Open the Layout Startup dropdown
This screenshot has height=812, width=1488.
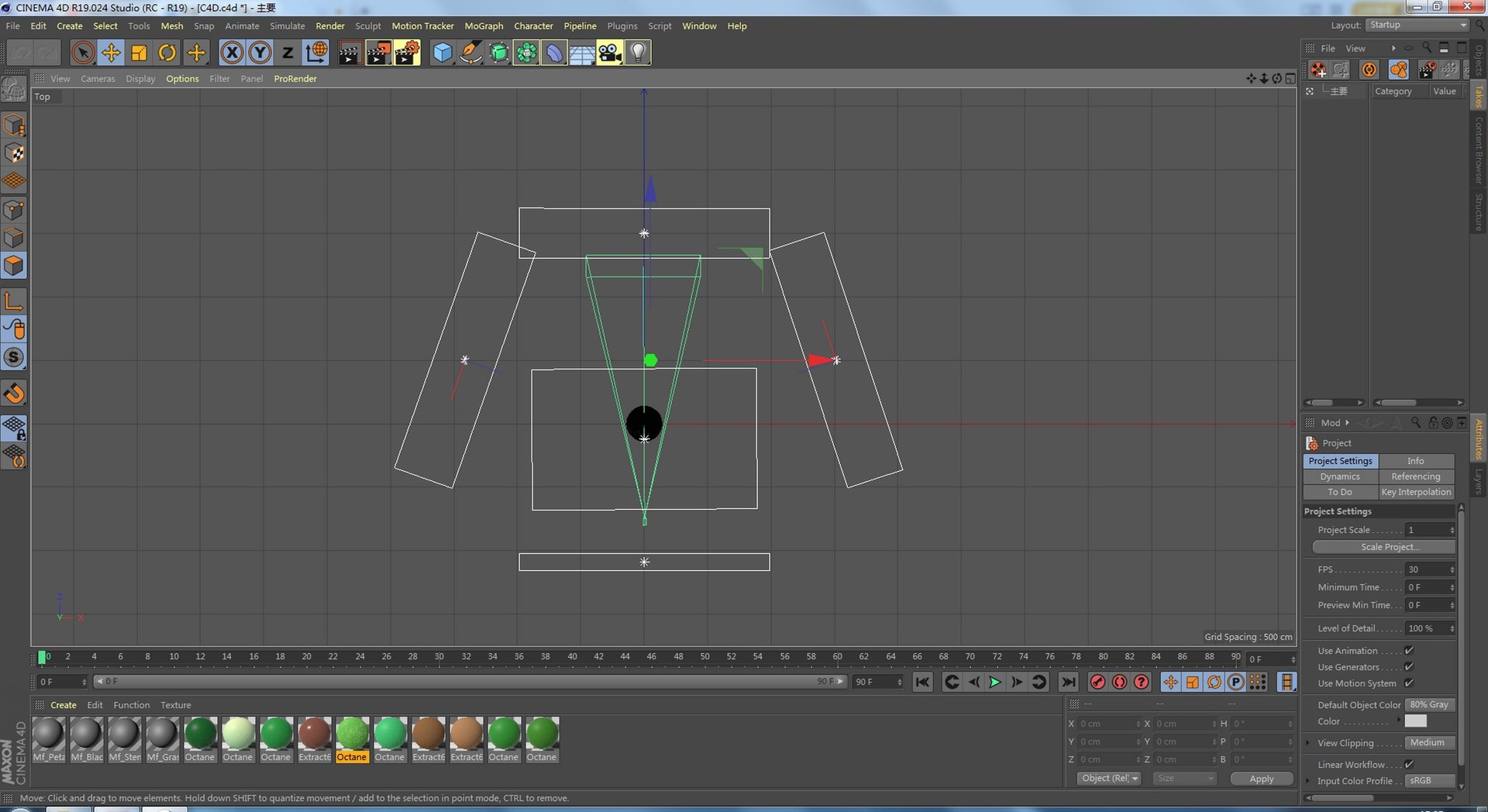(1417, 25)
